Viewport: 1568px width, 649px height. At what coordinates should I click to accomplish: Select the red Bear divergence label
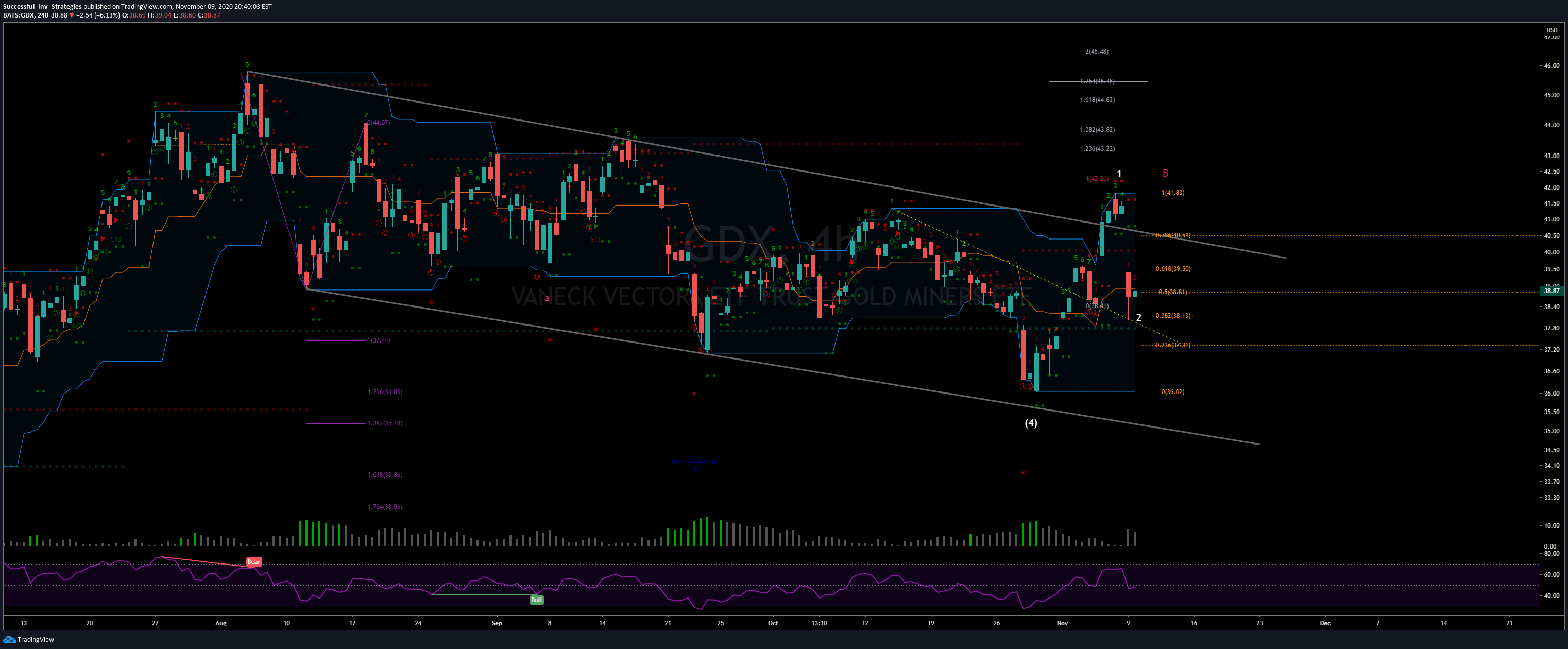[254, 562]
